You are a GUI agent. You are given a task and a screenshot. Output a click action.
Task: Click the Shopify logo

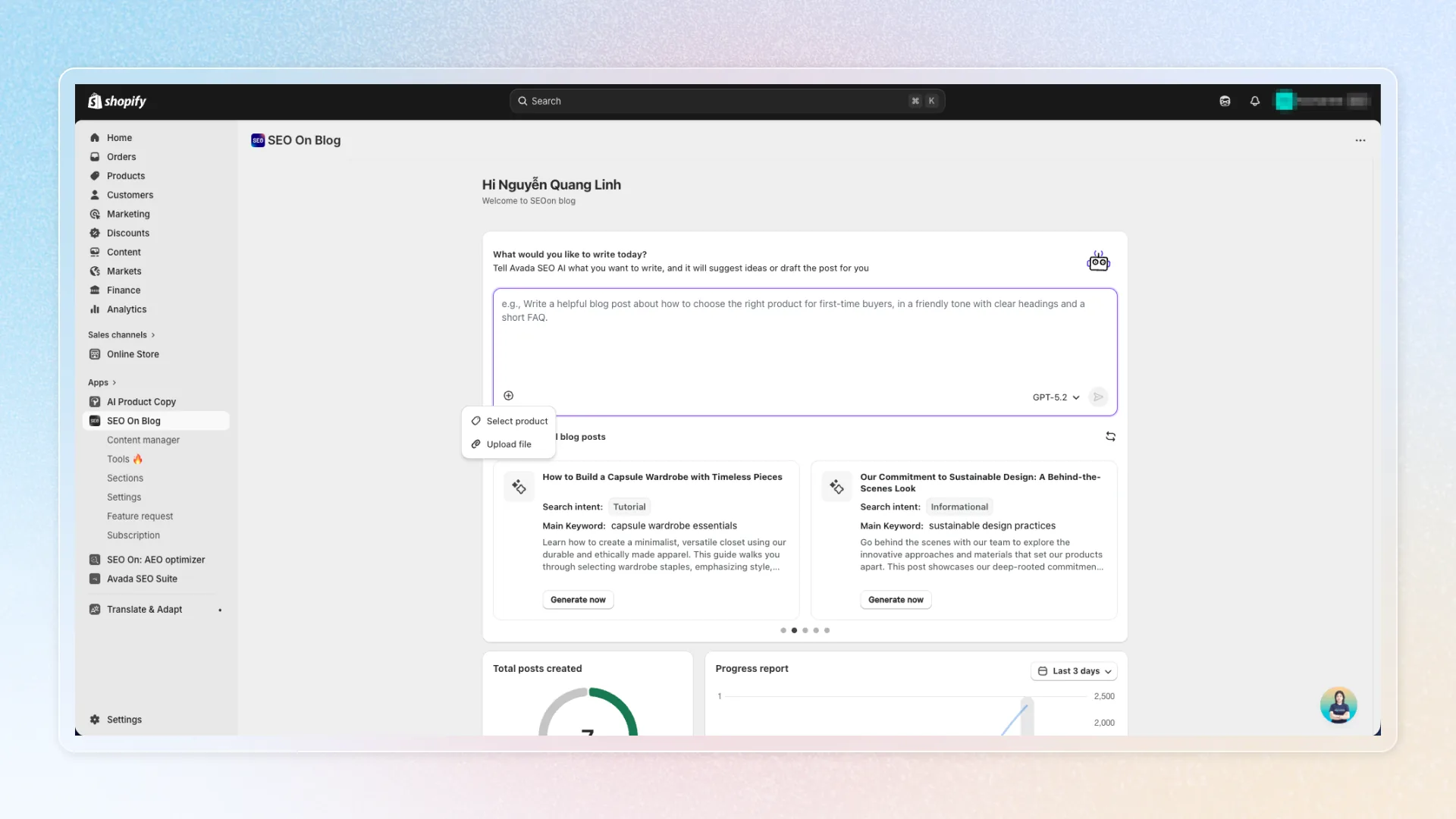click(x=118, y=101)
